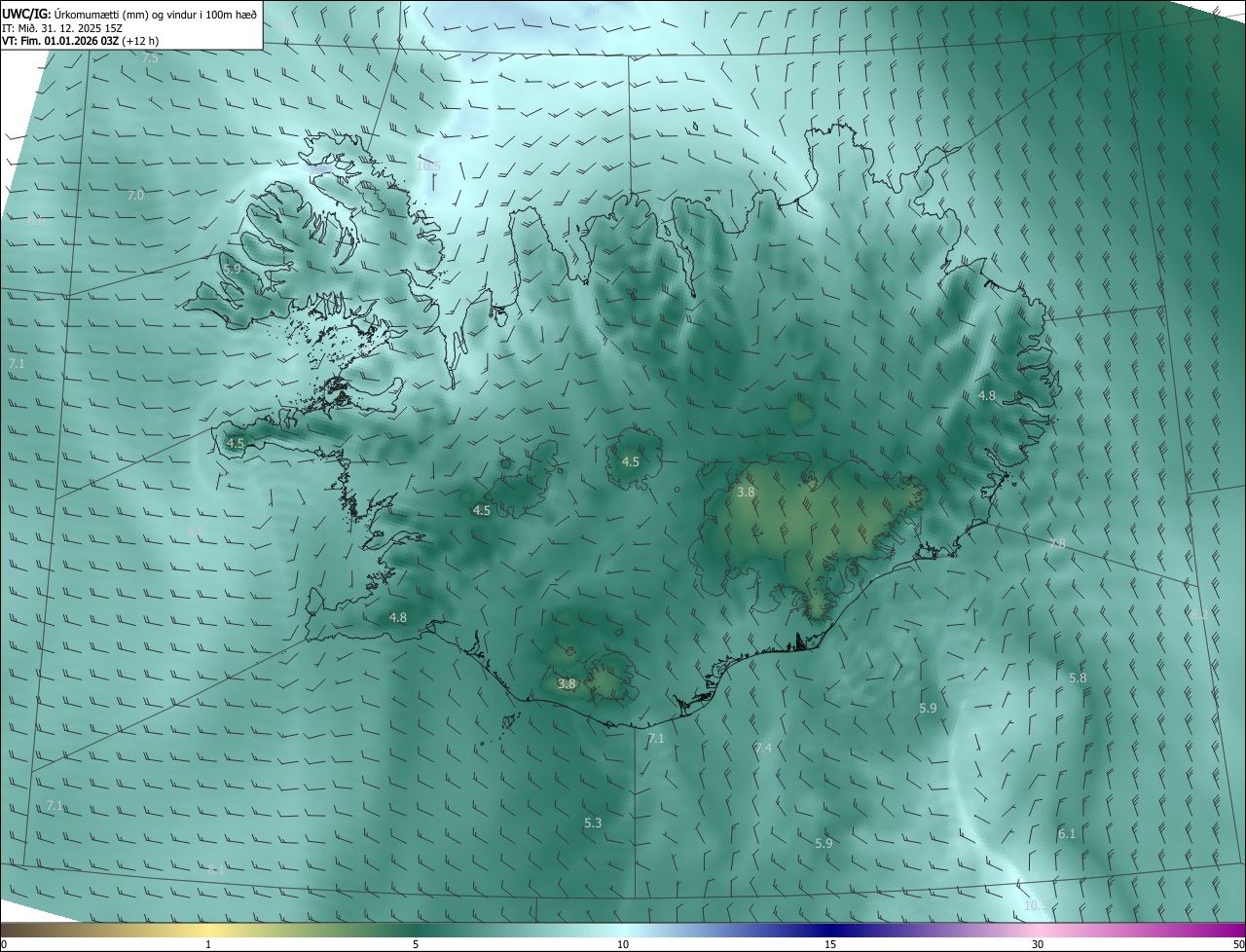Screen dimensions: 1246x952
Task: Click the 5 tick on the color scale
Action: tap(416, 944)
